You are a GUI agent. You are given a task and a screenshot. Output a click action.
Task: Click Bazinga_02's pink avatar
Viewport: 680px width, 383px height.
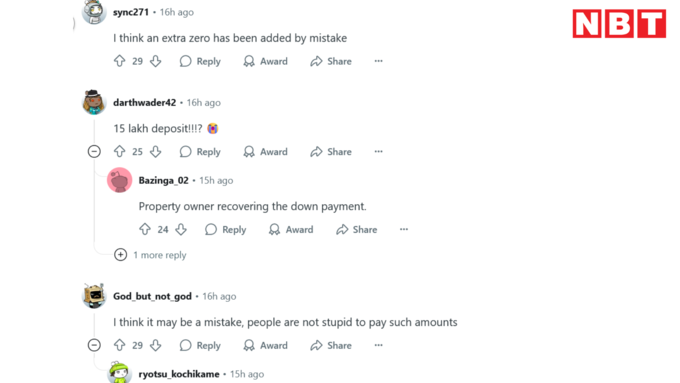(x=120, y=180)
